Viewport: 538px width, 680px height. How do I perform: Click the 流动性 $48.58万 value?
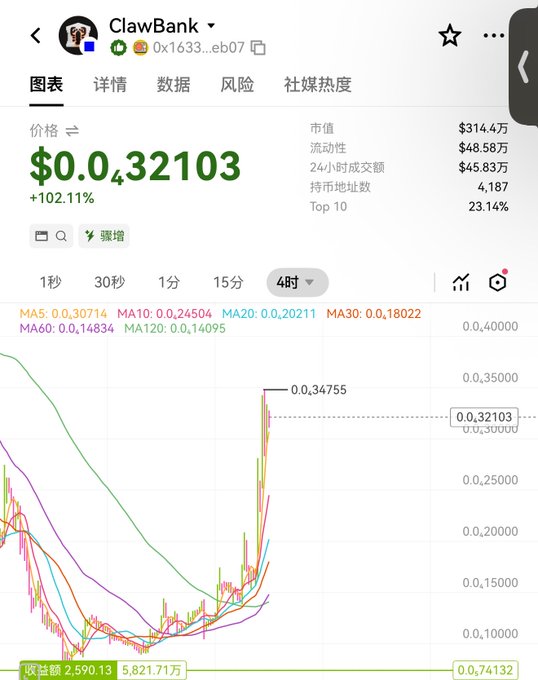tap(483, 148)
